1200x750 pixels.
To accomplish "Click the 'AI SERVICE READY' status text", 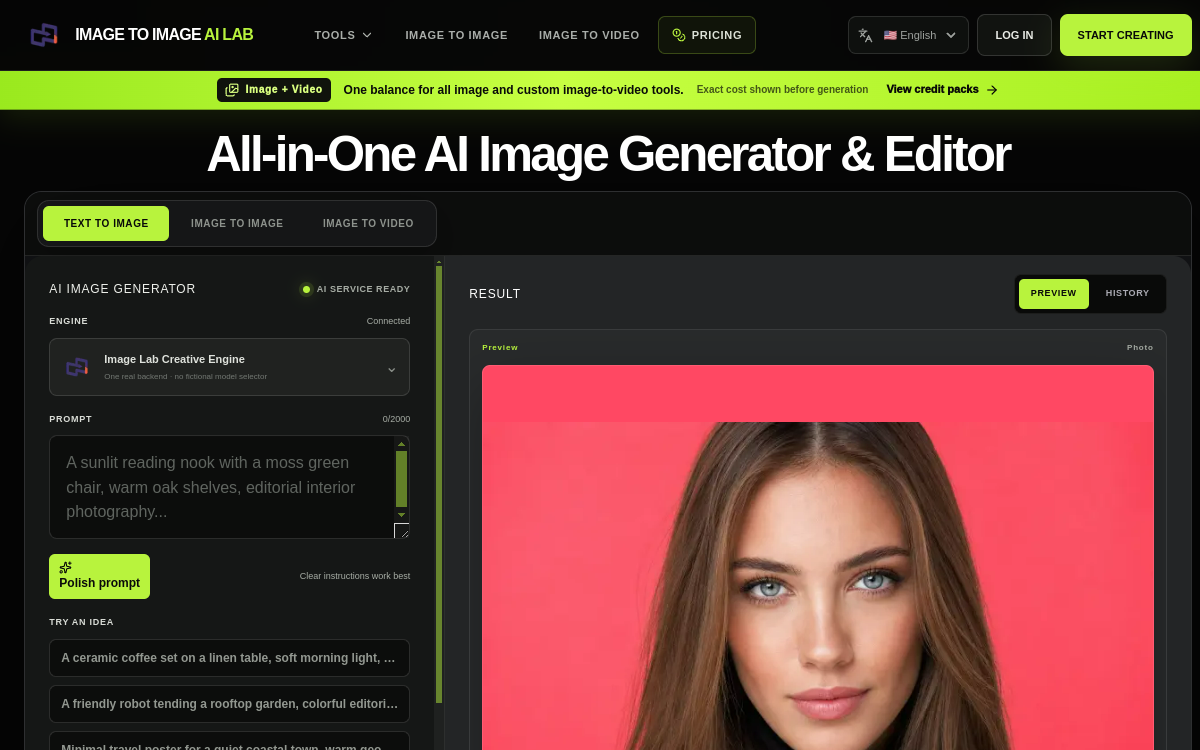I will 363,289.
